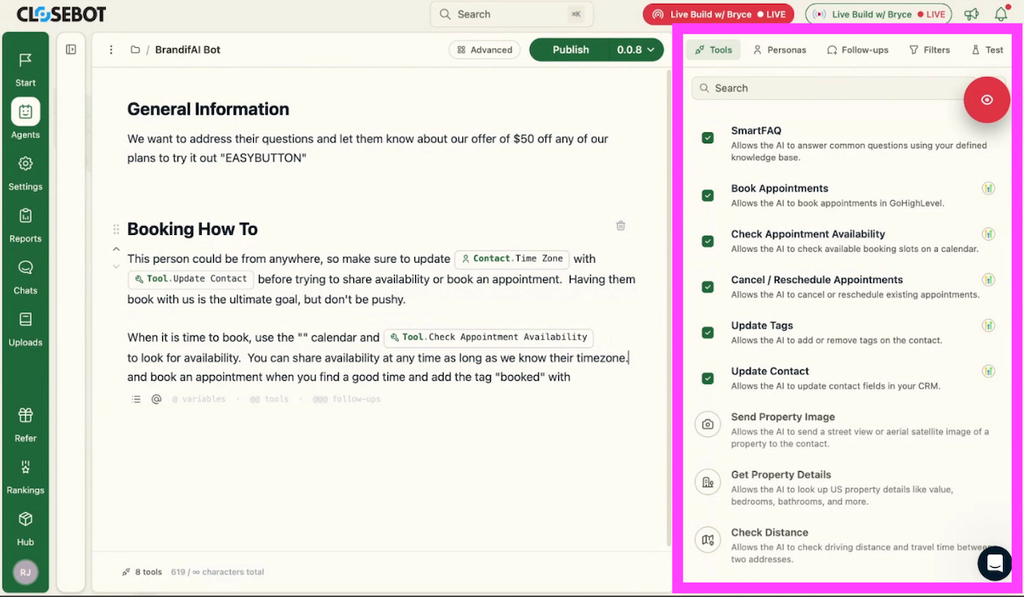Open the Chats section
This screenshot has height=597, width=1024.
tap(25, 277)
